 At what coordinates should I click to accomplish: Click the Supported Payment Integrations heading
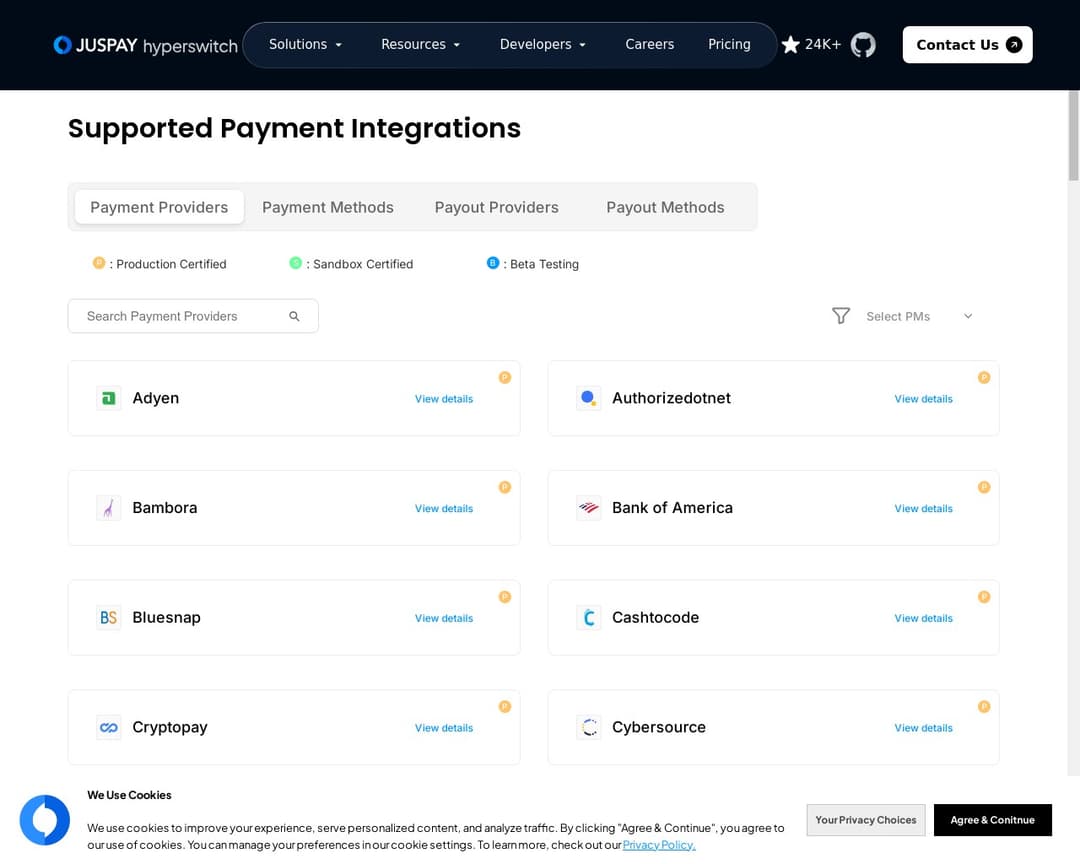(294, 129)
